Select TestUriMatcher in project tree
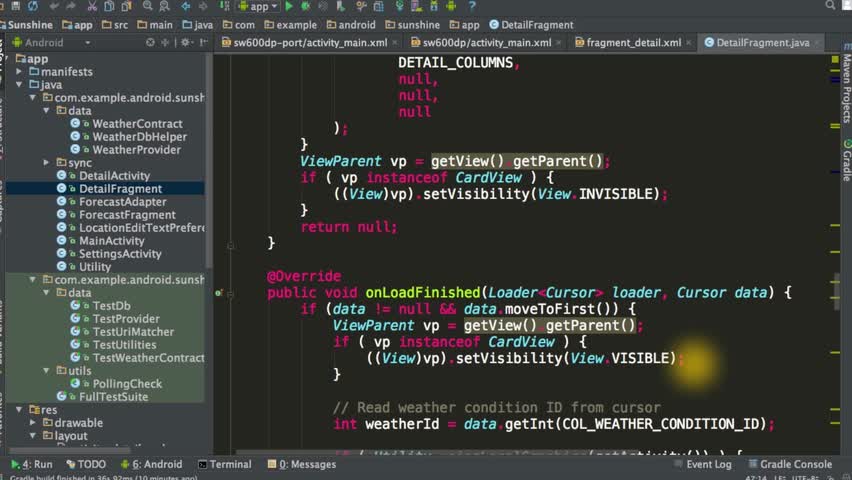The image size is (852, 480). point(133,332)
